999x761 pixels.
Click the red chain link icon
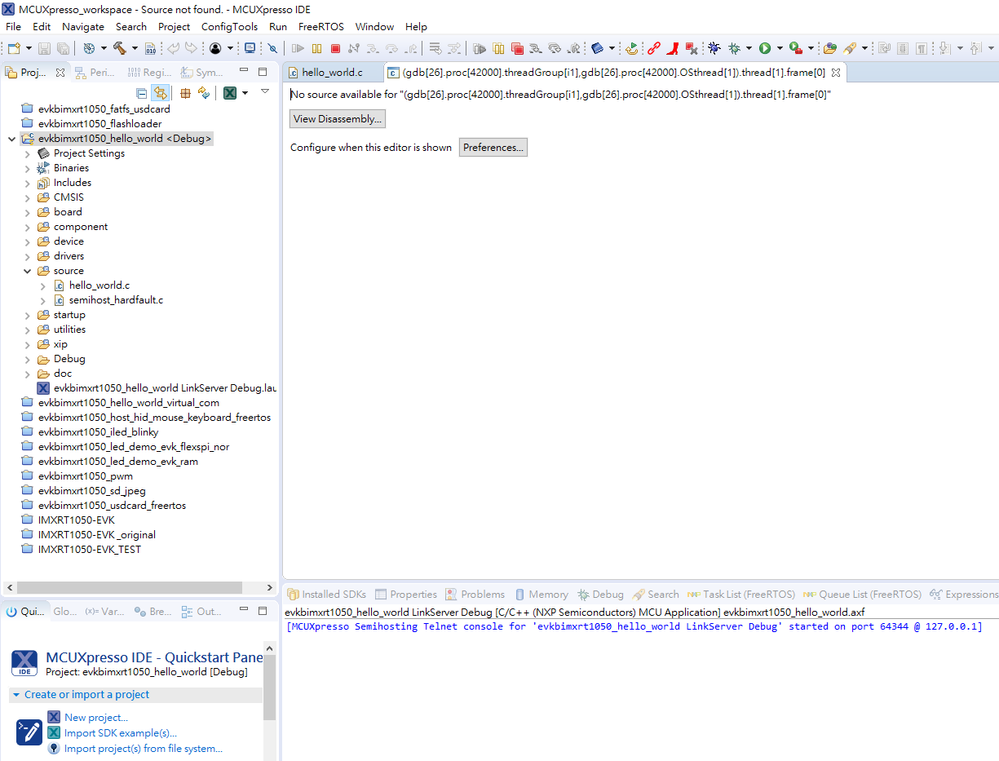click(x=654, y=48)
